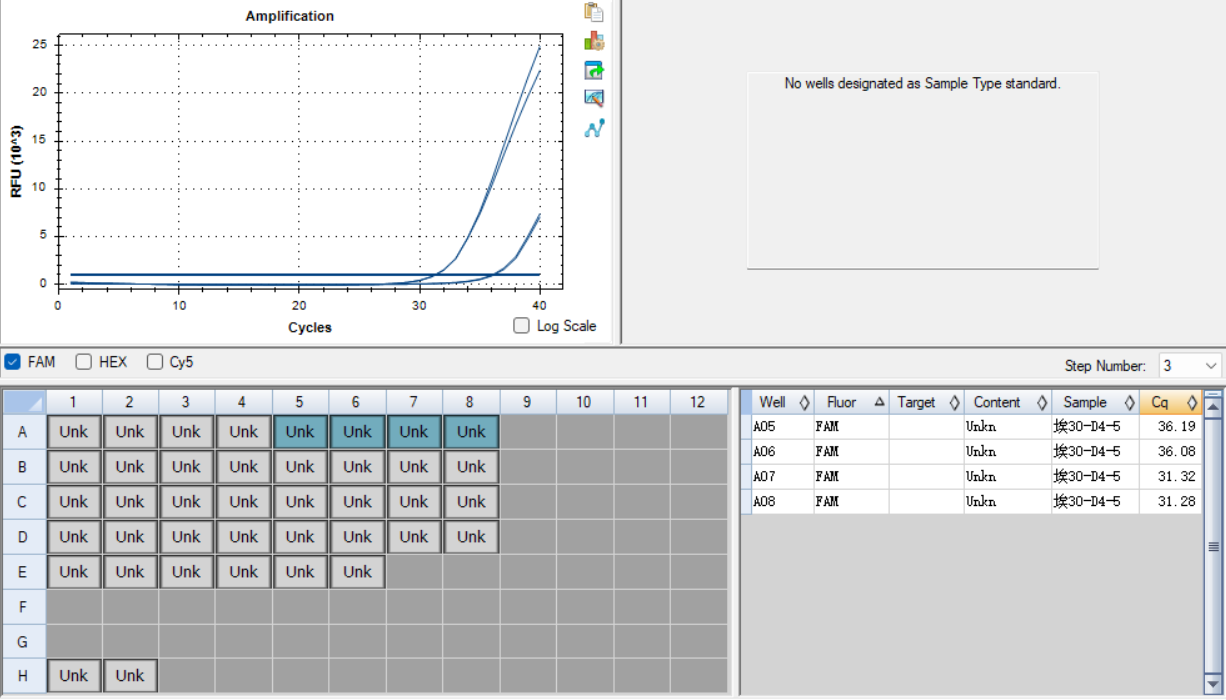Click the select-all corner of the plate grid
Screen dimensions: 1226x700
point(23,402)
